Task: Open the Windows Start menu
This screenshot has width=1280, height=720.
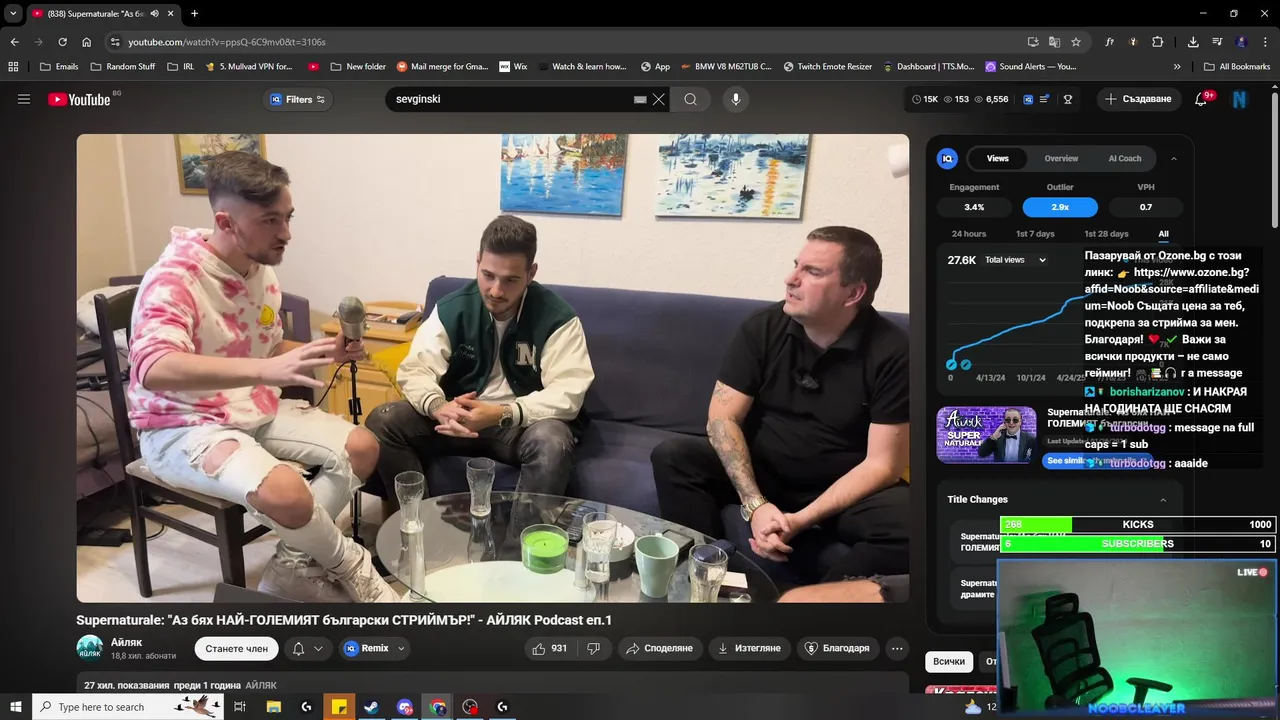Action: point(15,707)
